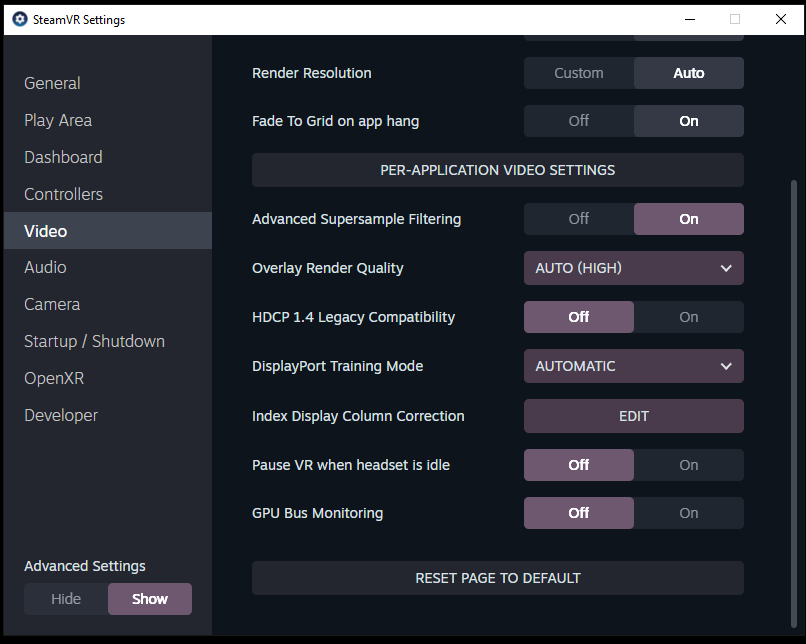806x644 pixels.
Task: Turn on Fade To Grid on app hang
Action: point(689,121)
